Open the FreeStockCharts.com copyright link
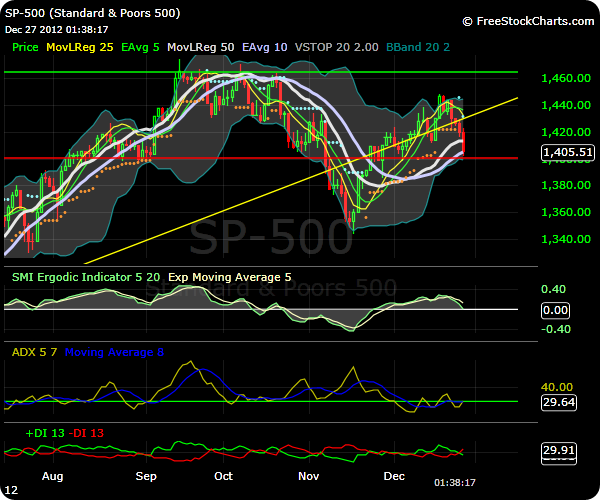 tap(528, 21)
